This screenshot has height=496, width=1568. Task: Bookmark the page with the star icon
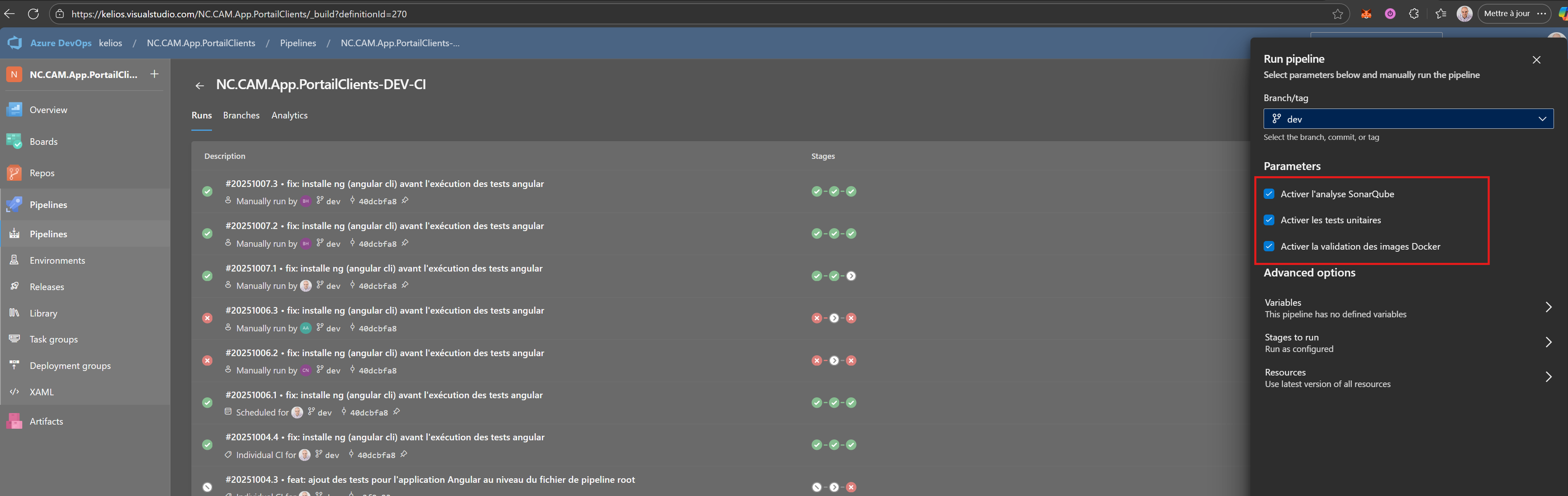[1337, 14]
